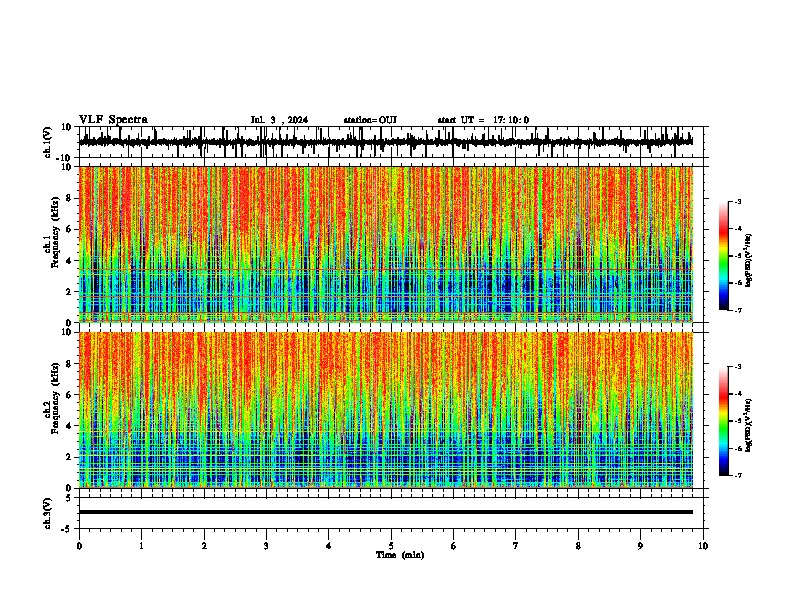This screenshot has width=792, height=612.
Task: Select the date text "Jul 3, 2024"
Action: pyautogui.click(x=279, y=120)
